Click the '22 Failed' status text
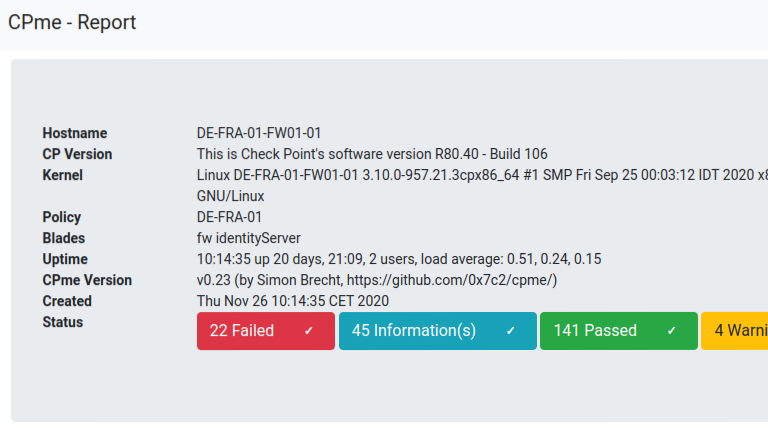 242,331
